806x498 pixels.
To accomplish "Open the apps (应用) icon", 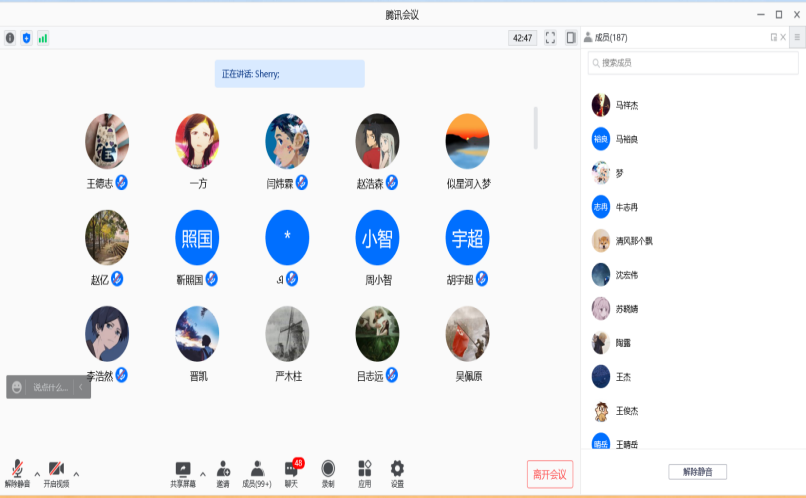I will coord(364,469).
